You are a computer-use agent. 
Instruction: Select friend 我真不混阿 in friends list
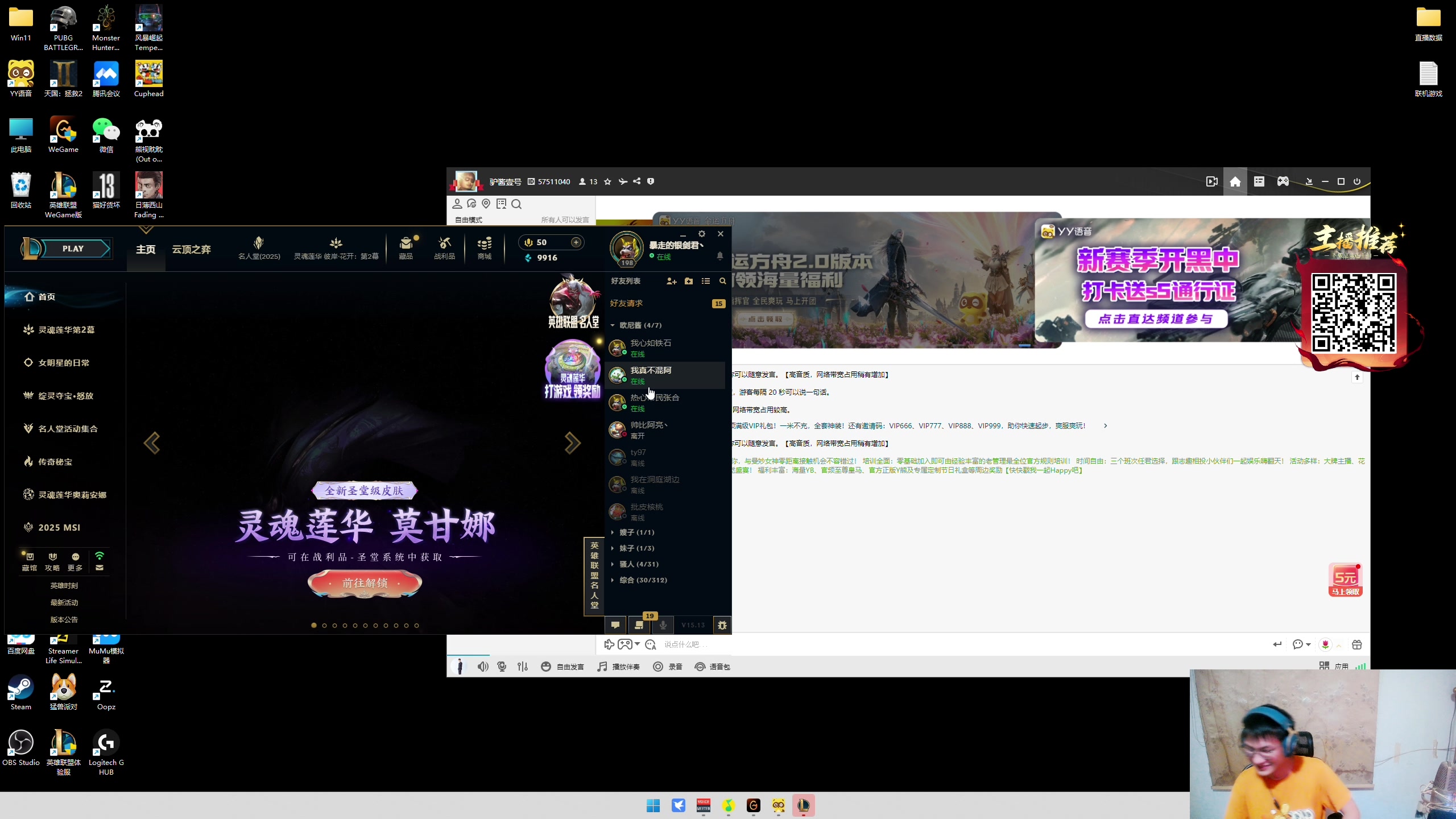(665, 375)
